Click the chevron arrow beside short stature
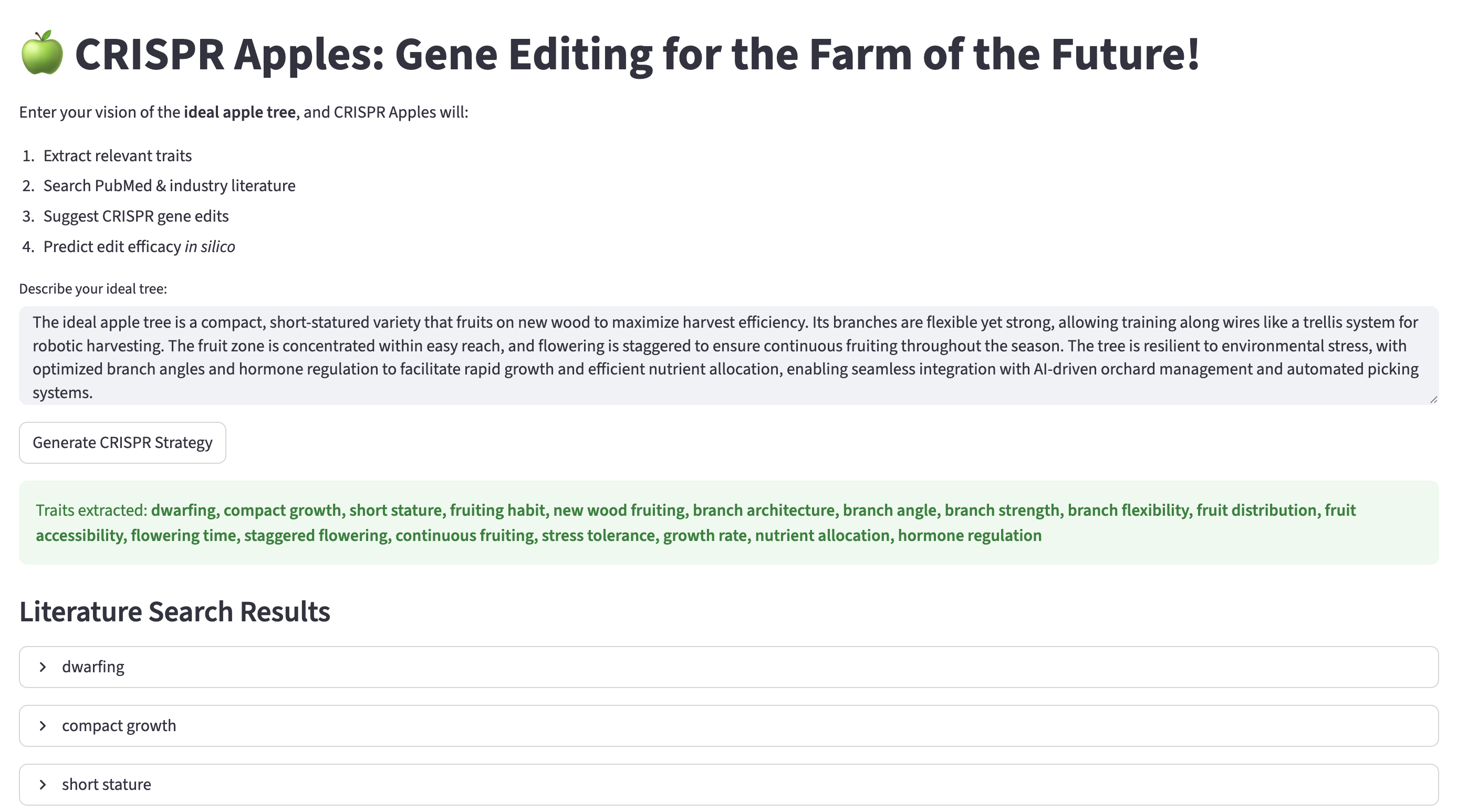Image resolution: width=1457 pixels, height=812 pixels. pos(43,785)
